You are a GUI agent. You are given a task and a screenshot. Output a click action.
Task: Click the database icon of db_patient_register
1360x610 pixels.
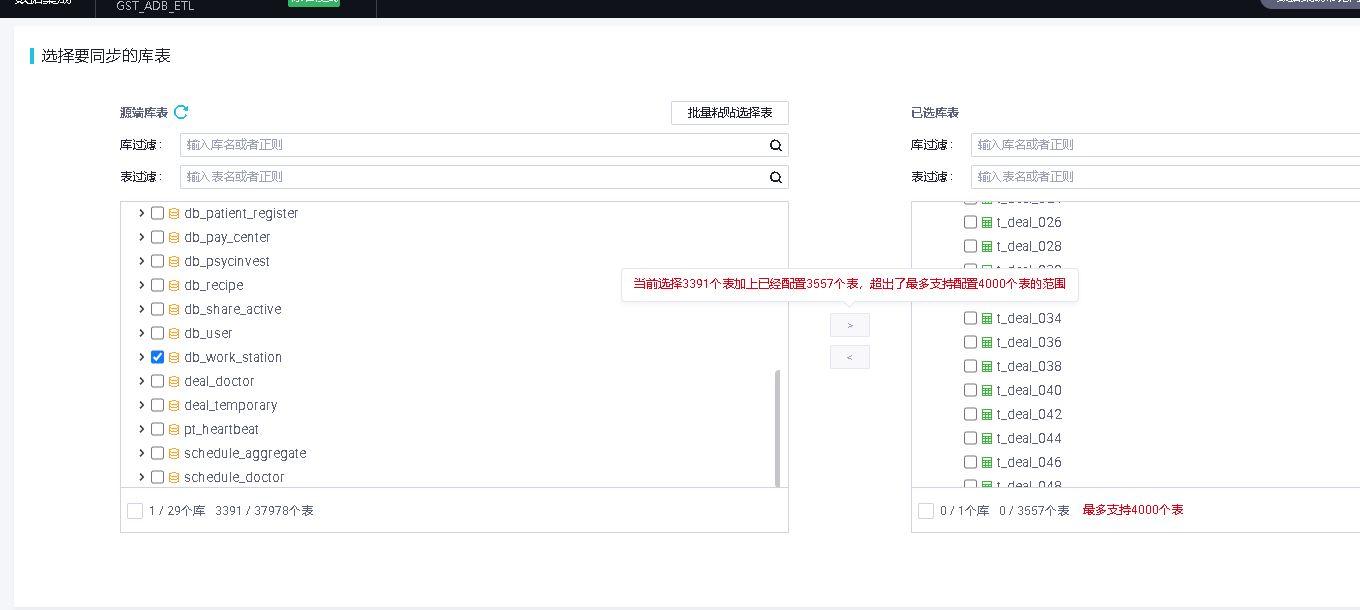(174, 213)
